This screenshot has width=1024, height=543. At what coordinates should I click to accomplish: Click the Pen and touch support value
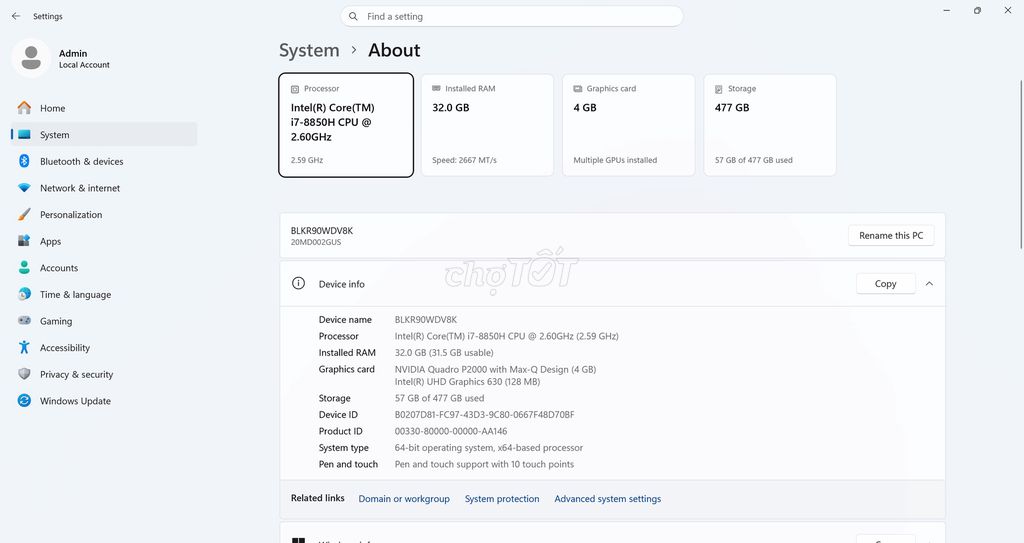coord(484,465)
